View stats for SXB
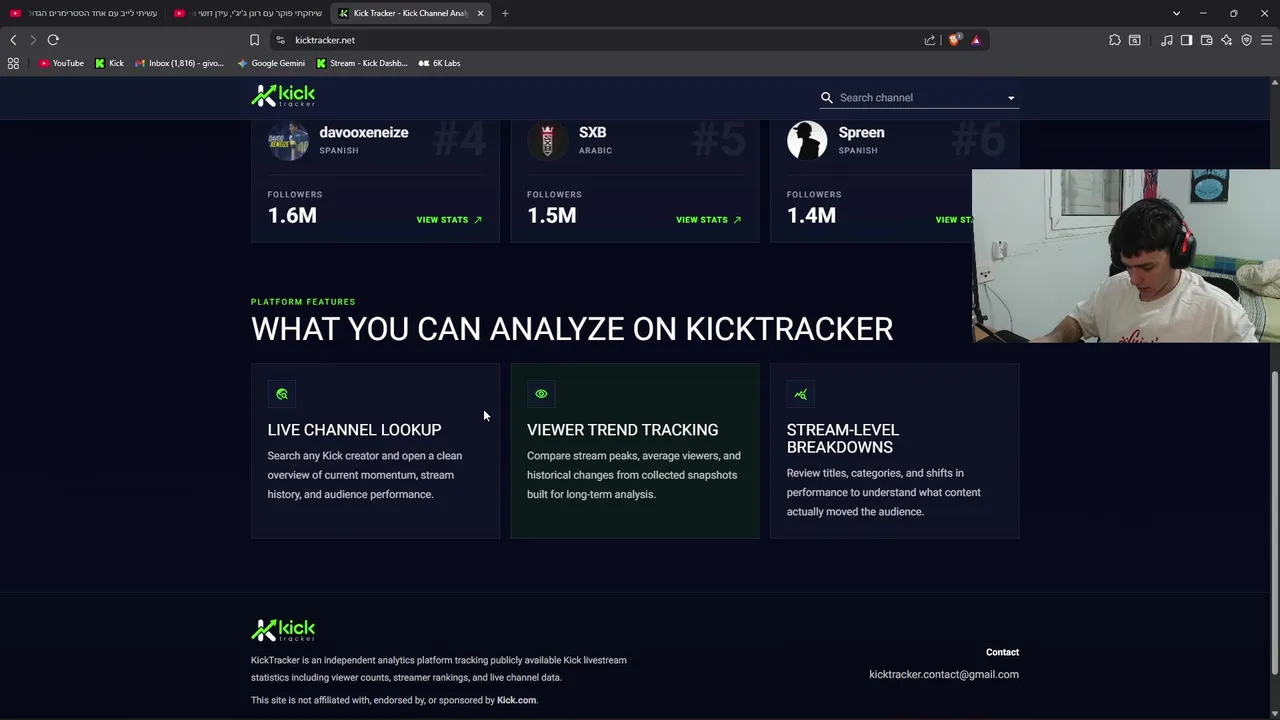Screen dimensions: 1280x720 708,219
